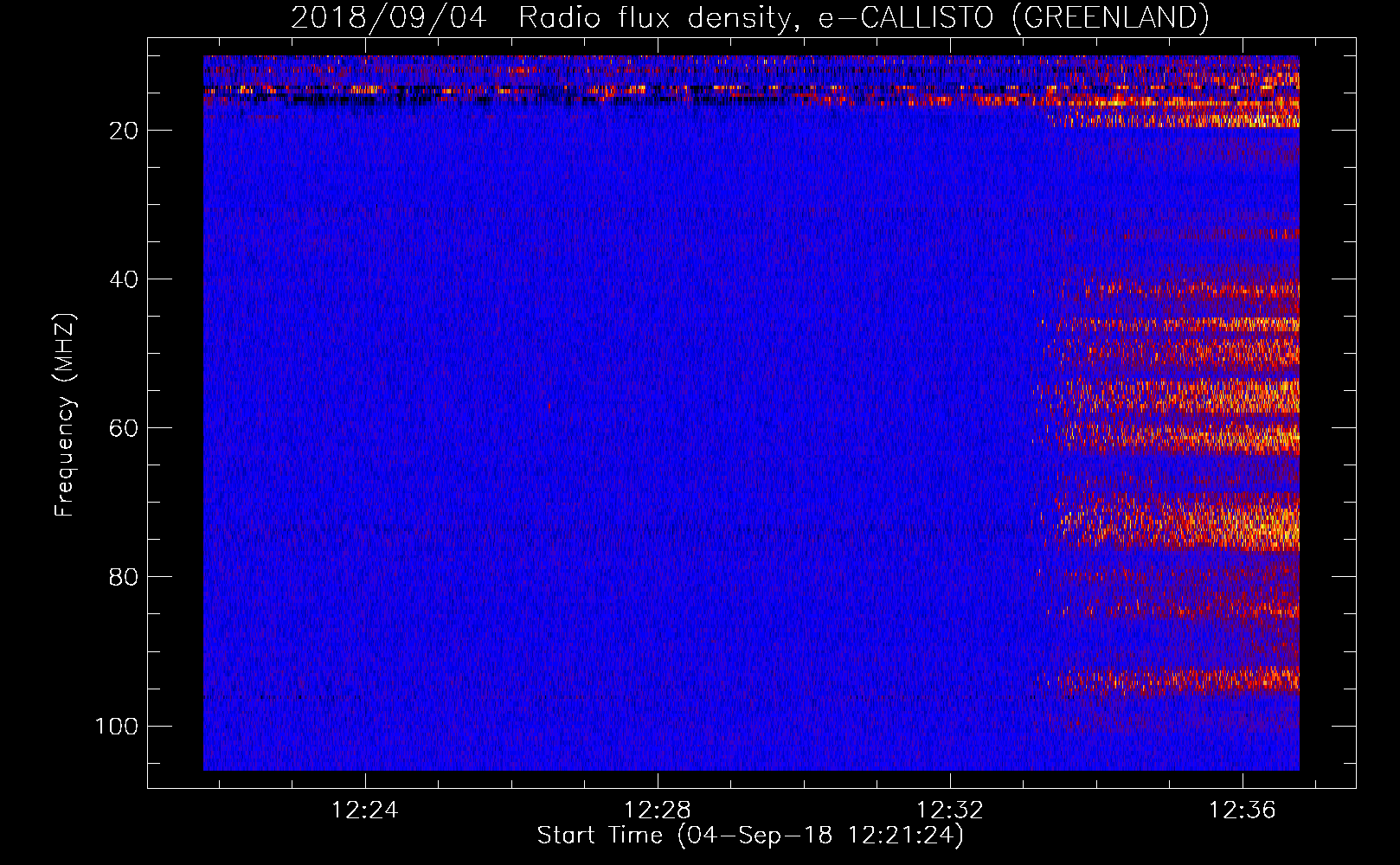Click the 12:36 time tick label
The width and height of the screenshot is (1400, 865).
coord(1243,811)
